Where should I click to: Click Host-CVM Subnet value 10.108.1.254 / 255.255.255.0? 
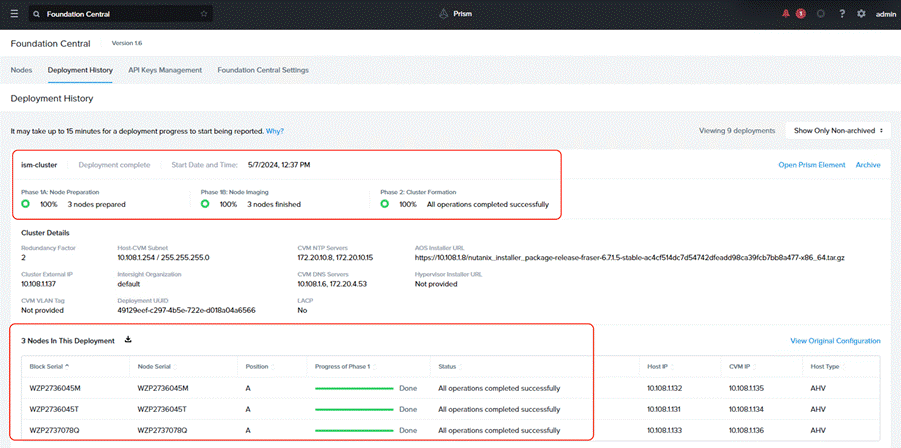pyautogui.click(x=163, y=257)
